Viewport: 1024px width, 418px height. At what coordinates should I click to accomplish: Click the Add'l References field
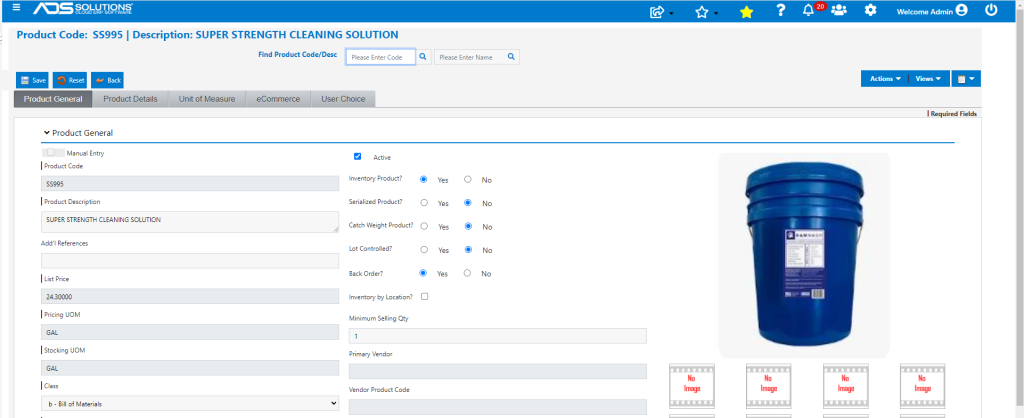190,261
